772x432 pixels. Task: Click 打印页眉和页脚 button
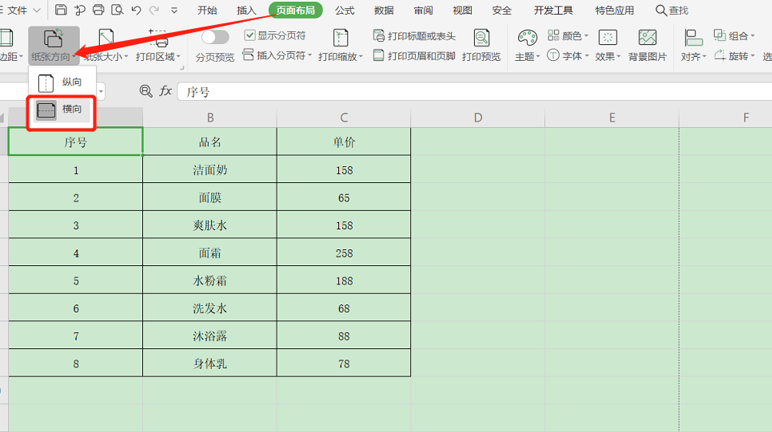coord(414,56)
